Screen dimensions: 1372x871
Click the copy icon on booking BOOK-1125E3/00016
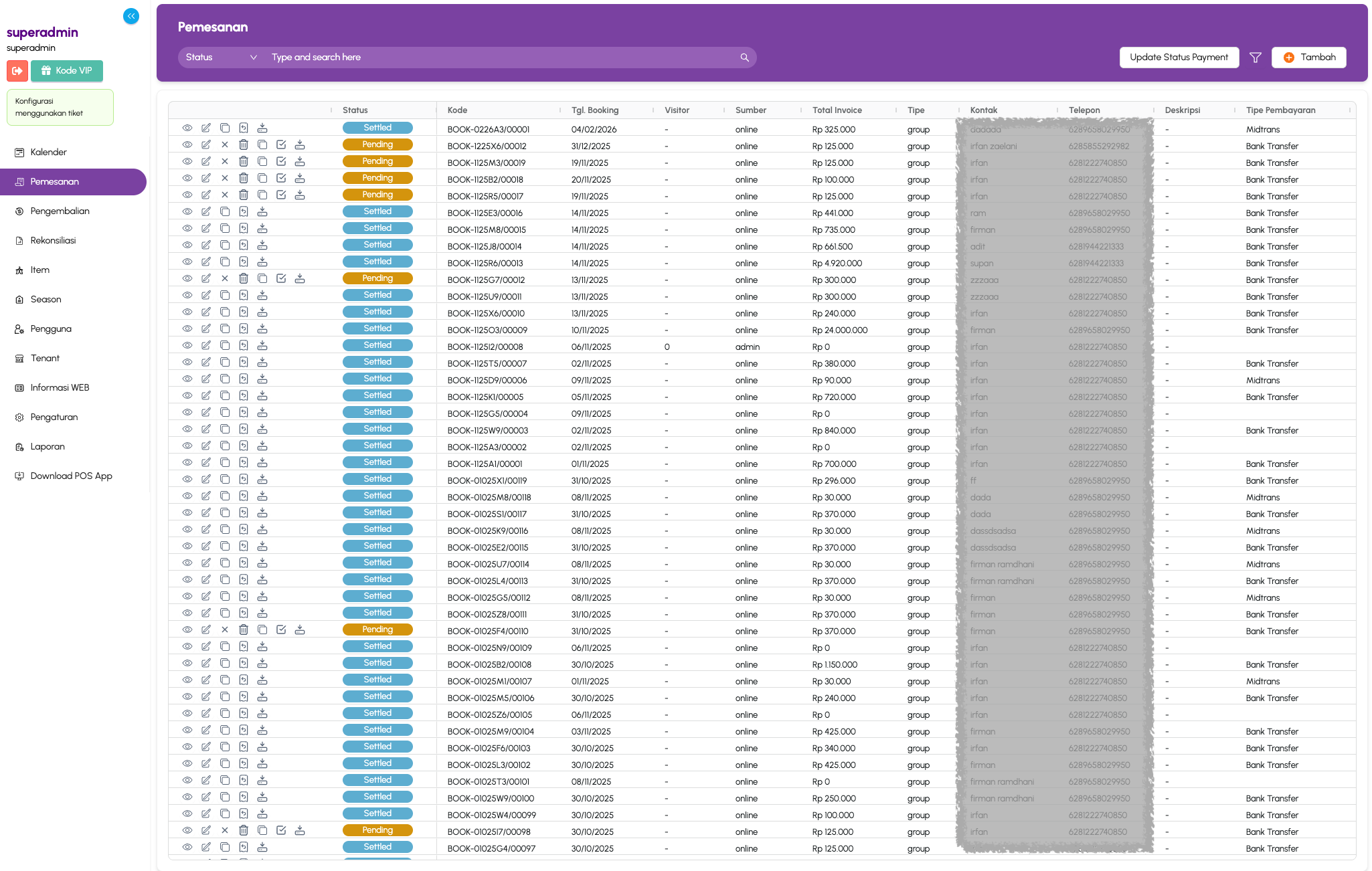[x=225, y=211]
